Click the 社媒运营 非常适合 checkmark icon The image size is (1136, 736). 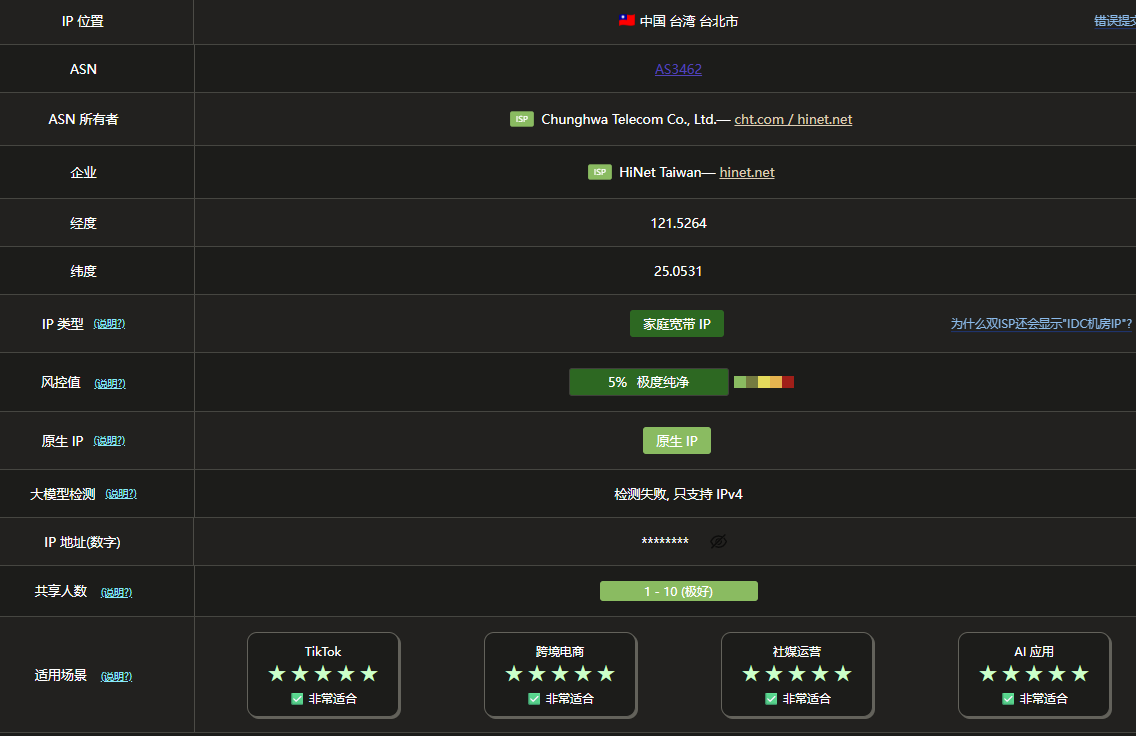[771, 698]
